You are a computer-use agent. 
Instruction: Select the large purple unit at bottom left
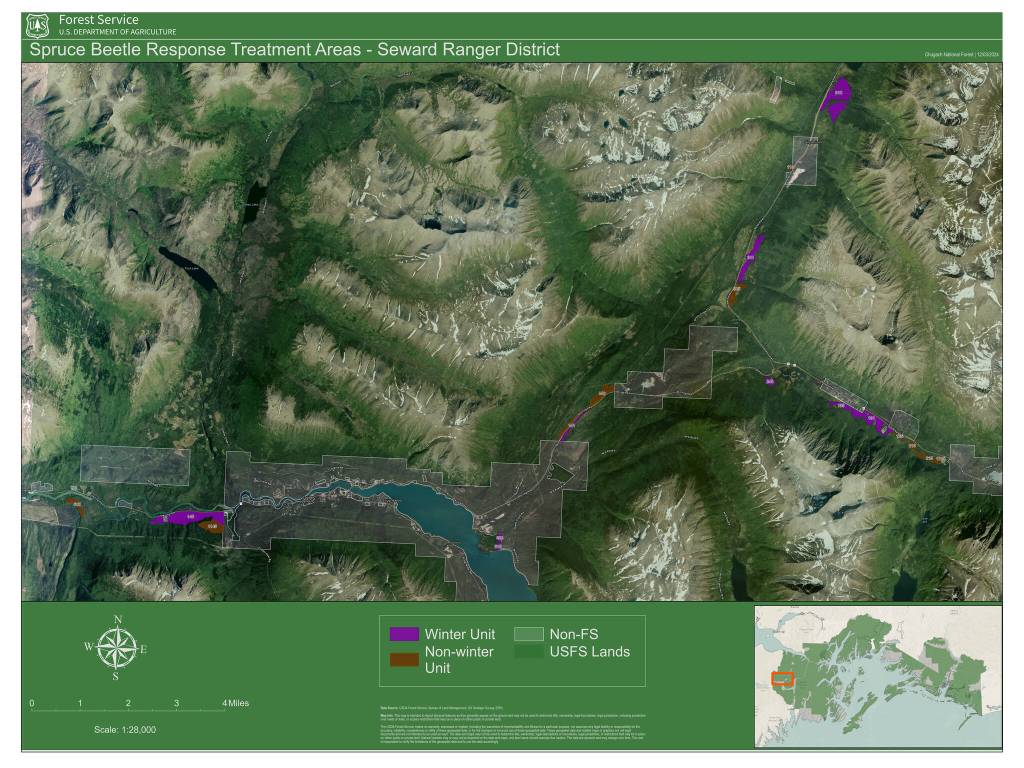[181, 517]
